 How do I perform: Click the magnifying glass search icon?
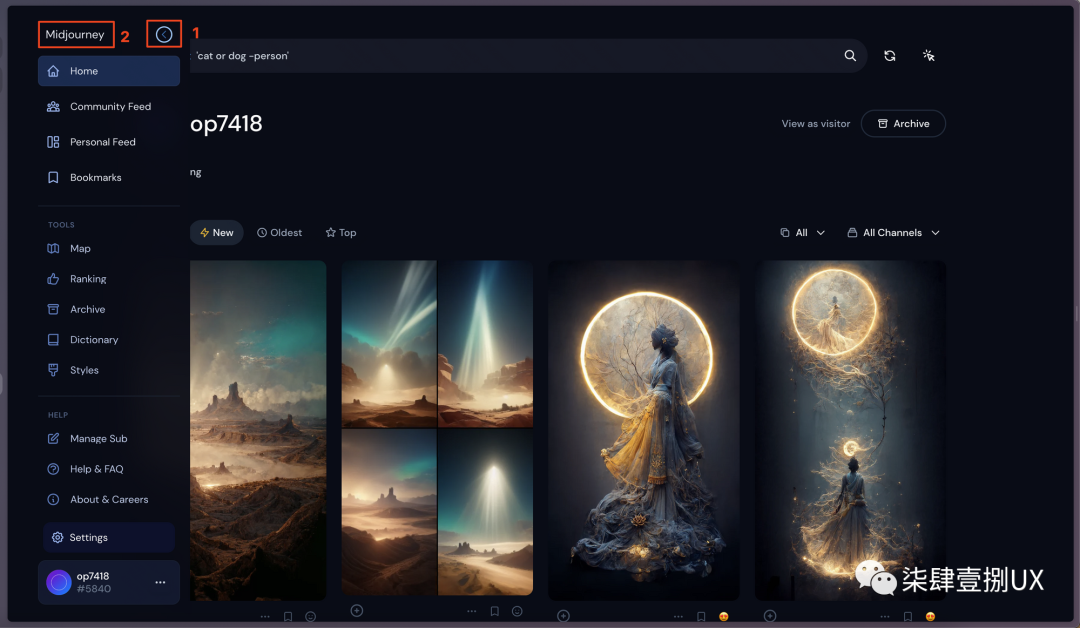pos(851,56)
